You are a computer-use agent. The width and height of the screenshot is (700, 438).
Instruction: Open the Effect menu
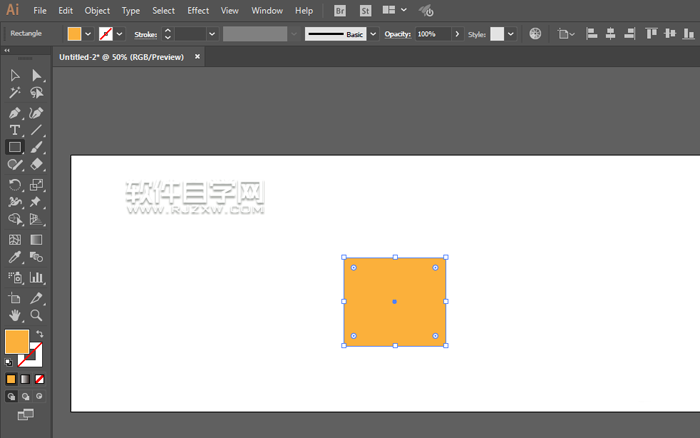point(198,10)
